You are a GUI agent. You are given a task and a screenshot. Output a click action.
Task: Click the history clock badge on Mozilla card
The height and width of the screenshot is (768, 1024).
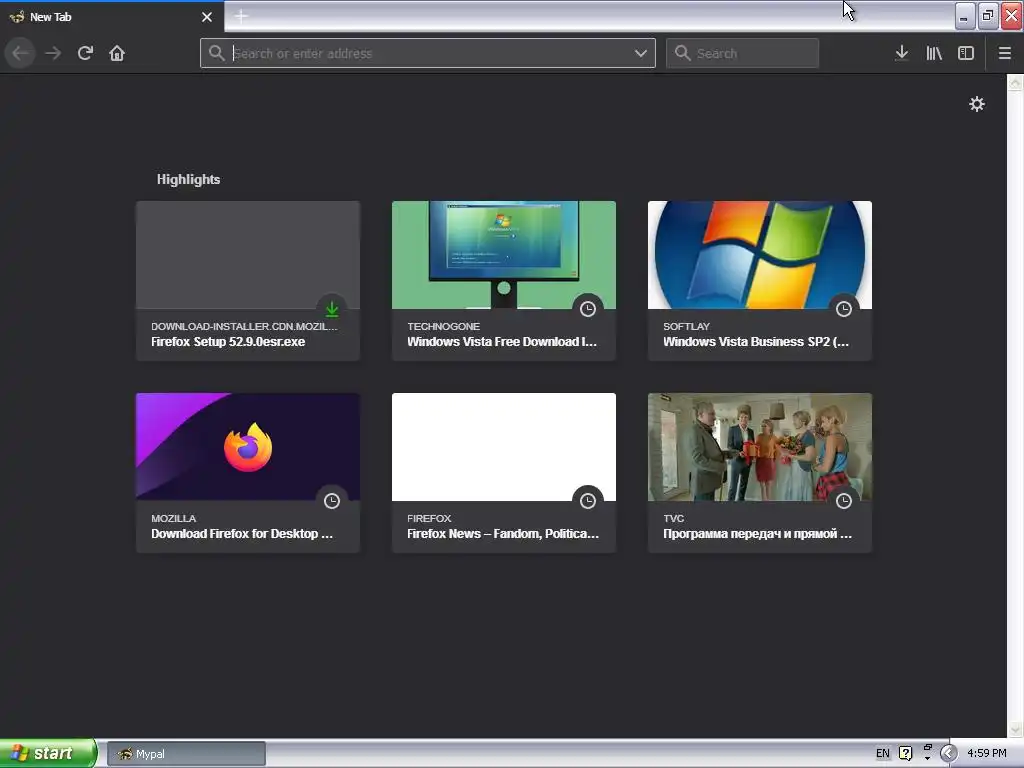[x=332, y=500]
